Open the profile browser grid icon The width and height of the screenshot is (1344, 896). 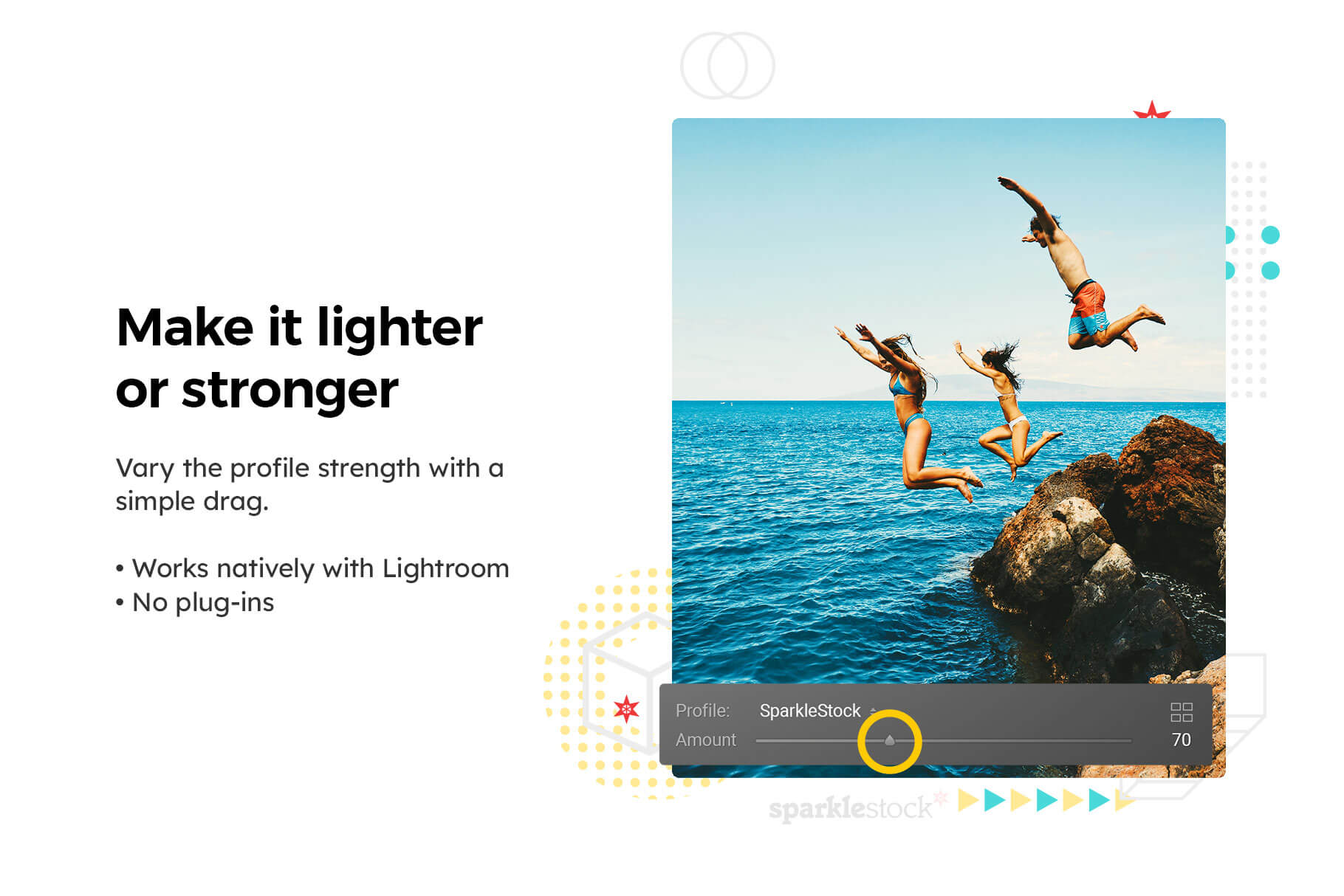click(1182, 712)
